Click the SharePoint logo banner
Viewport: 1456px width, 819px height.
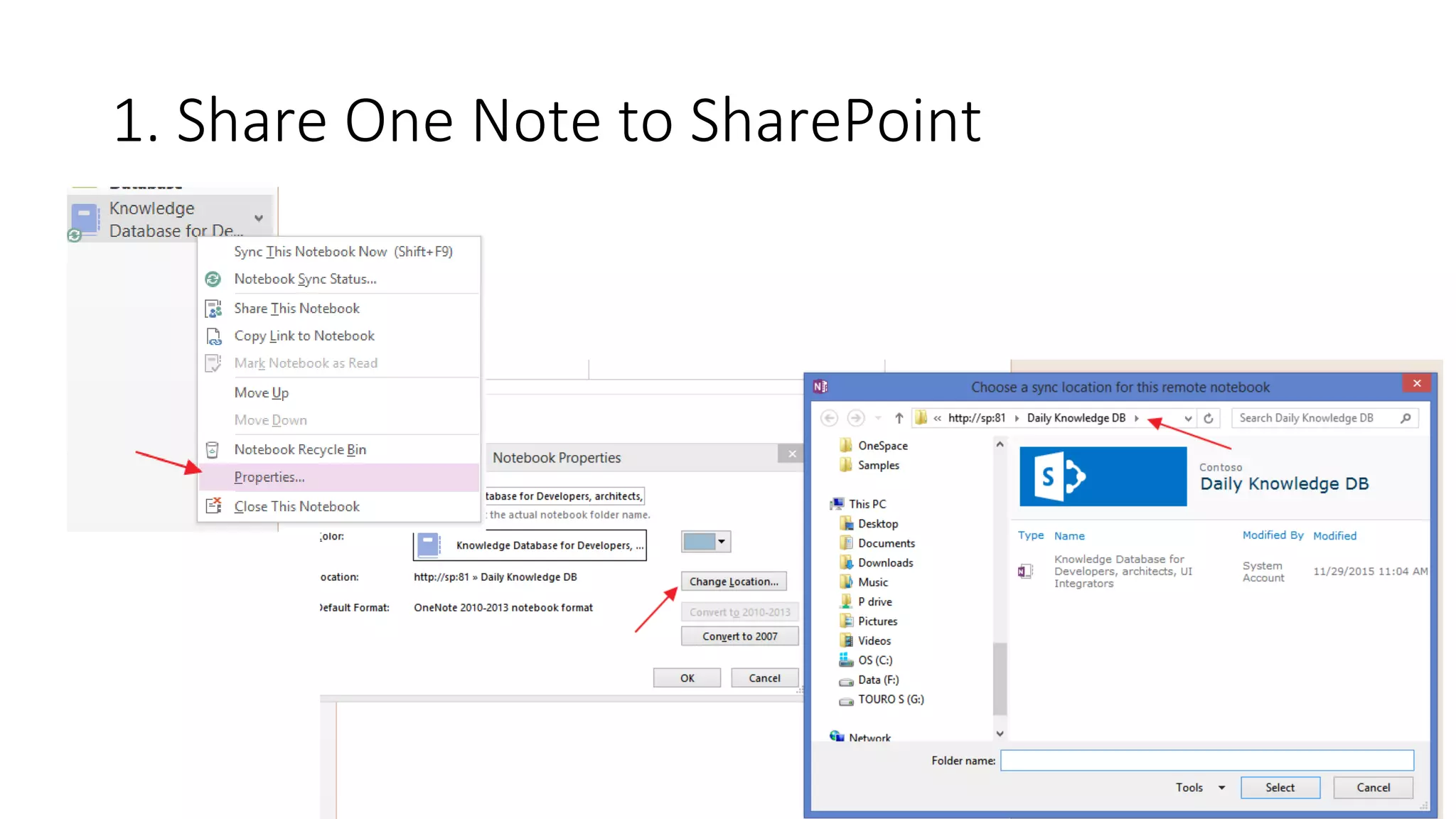click(1103, 476)
